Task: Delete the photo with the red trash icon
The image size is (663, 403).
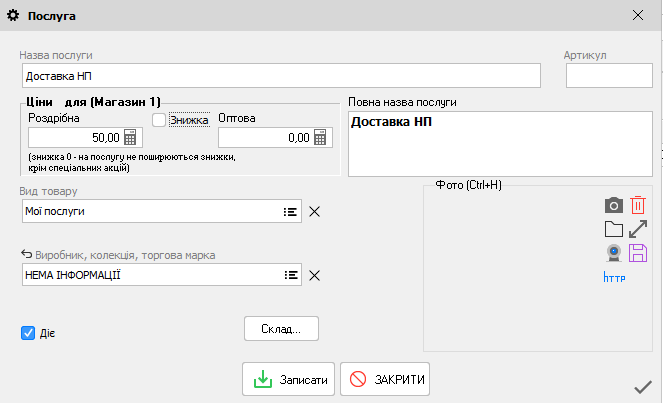Action: [x=638, y=205]
